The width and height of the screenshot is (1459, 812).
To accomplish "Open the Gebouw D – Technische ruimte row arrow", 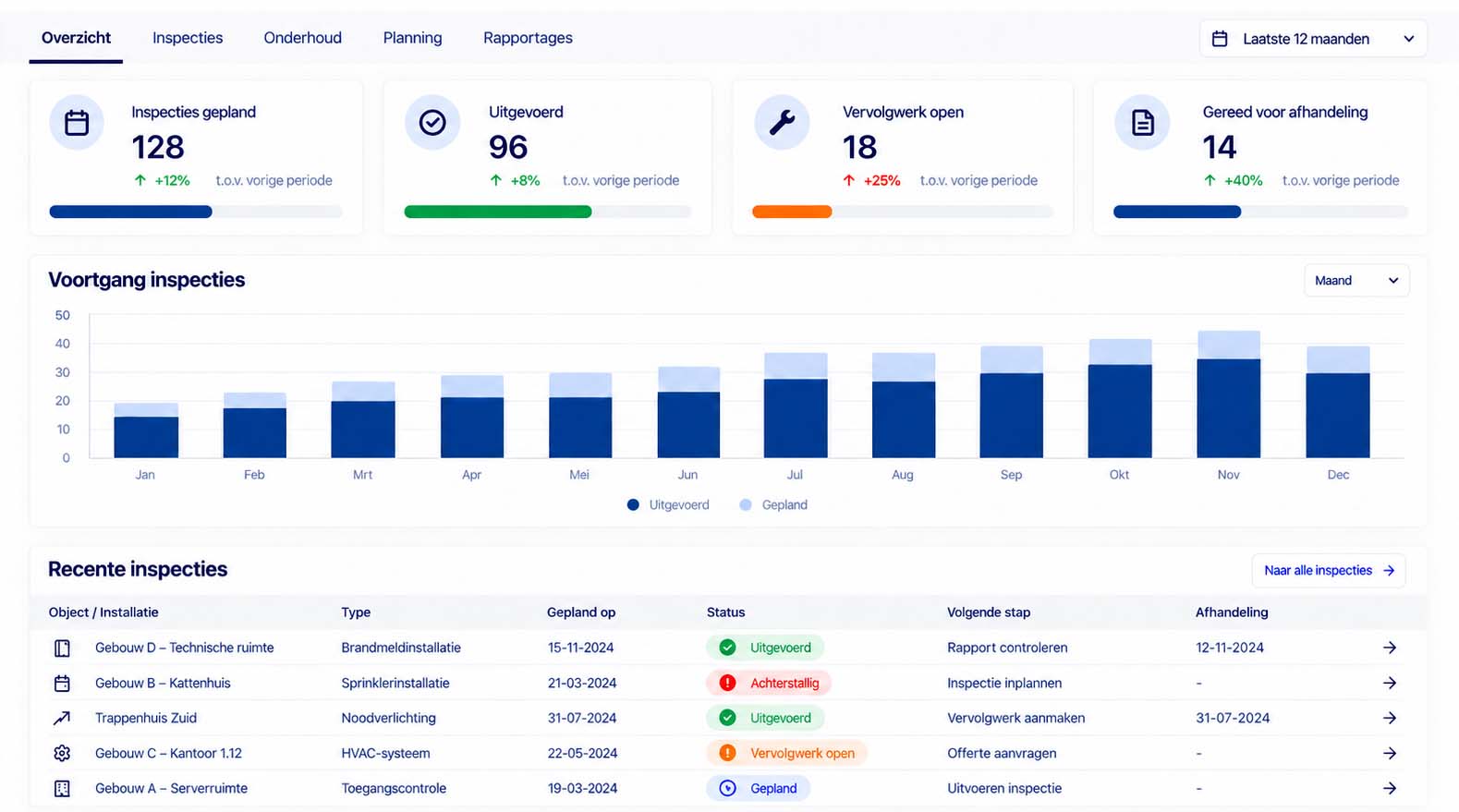I will click(1389, 648).
